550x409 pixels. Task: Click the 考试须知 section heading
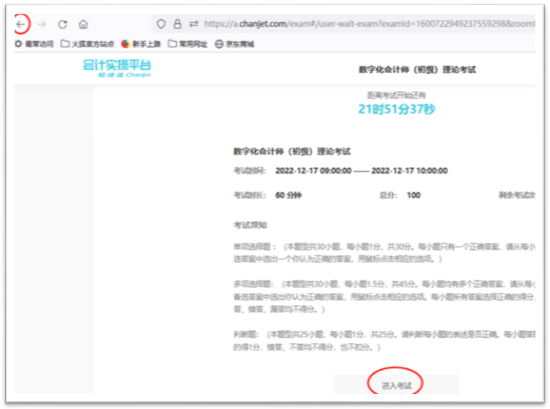(250, 225)
